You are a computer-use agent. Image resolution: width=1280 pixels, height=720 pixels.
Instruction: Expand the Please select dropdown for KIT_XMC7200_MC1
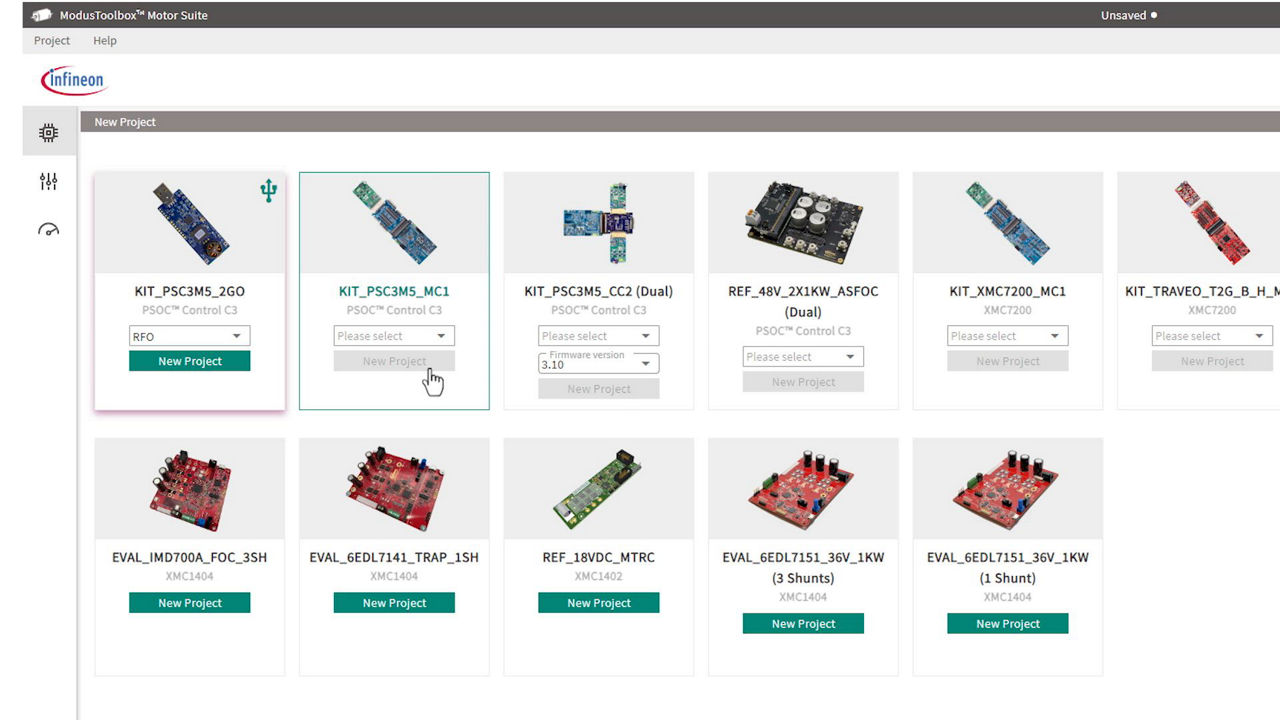pyautogui.click(x=1007, y=336)
